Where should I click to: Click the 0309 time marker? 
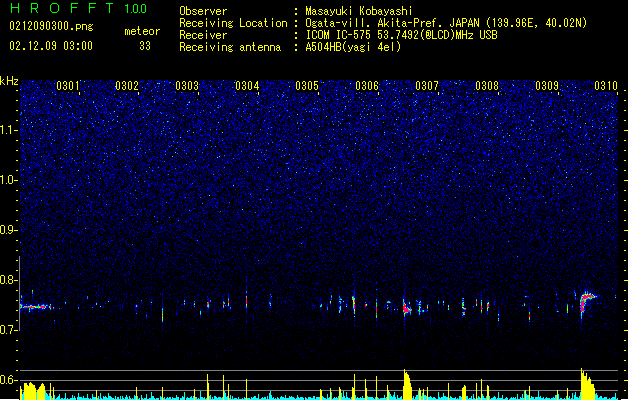[547, 86]
